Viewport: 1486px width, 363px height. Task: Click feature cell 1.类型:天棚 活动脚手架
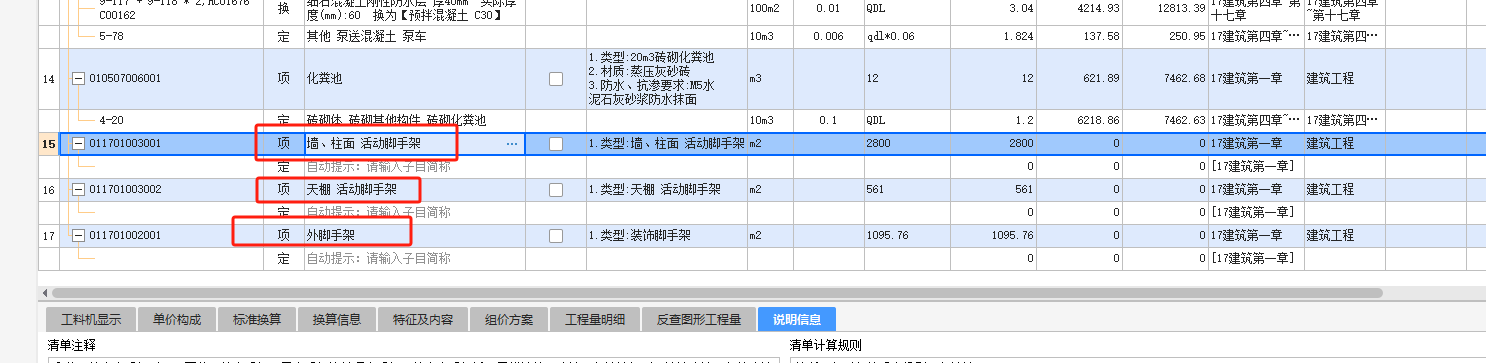point(666,189)
